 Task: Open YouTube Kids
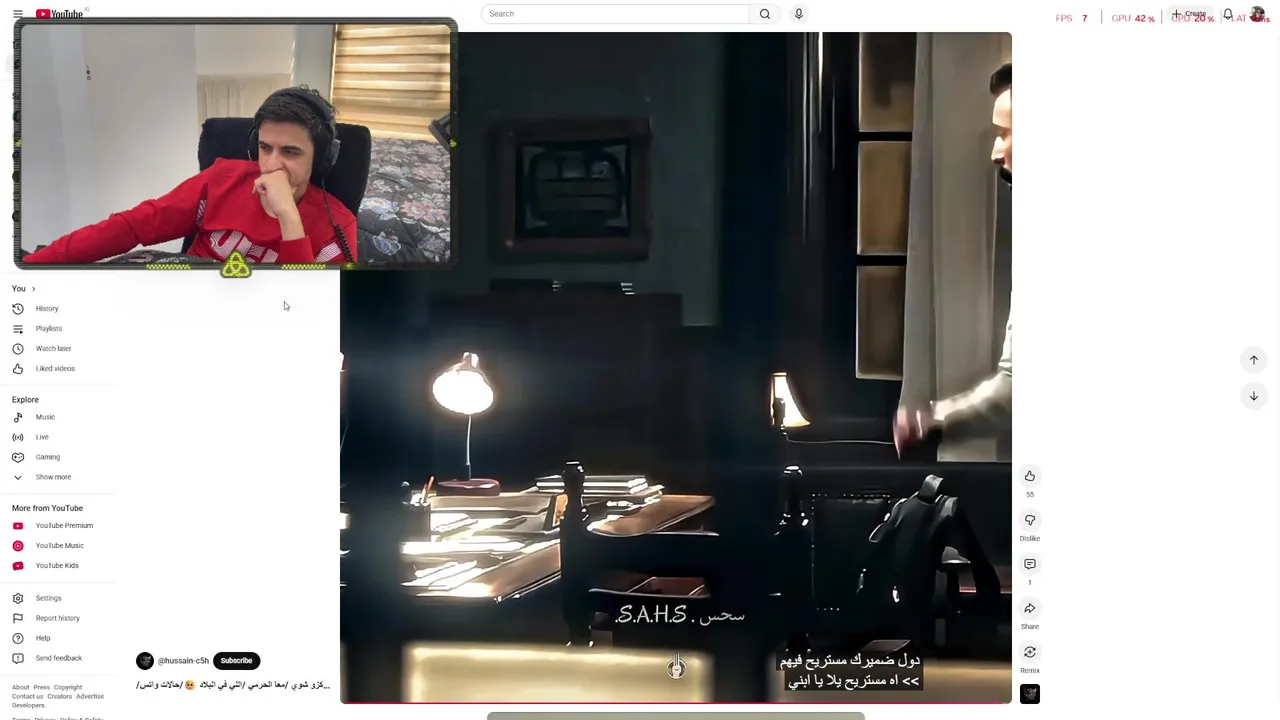point(58,565)
